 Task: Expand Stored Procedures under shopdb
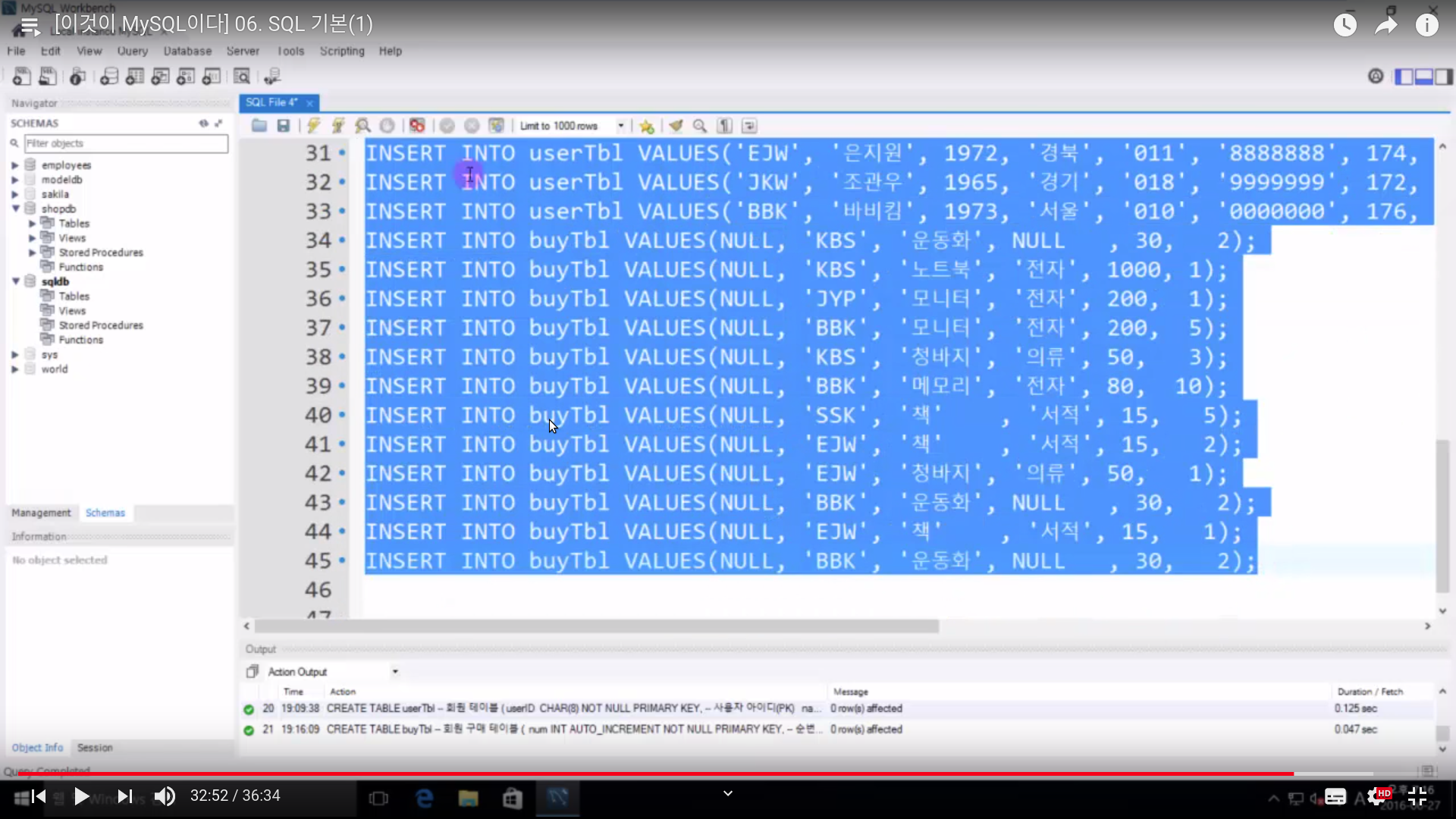(x=32, y=253)
